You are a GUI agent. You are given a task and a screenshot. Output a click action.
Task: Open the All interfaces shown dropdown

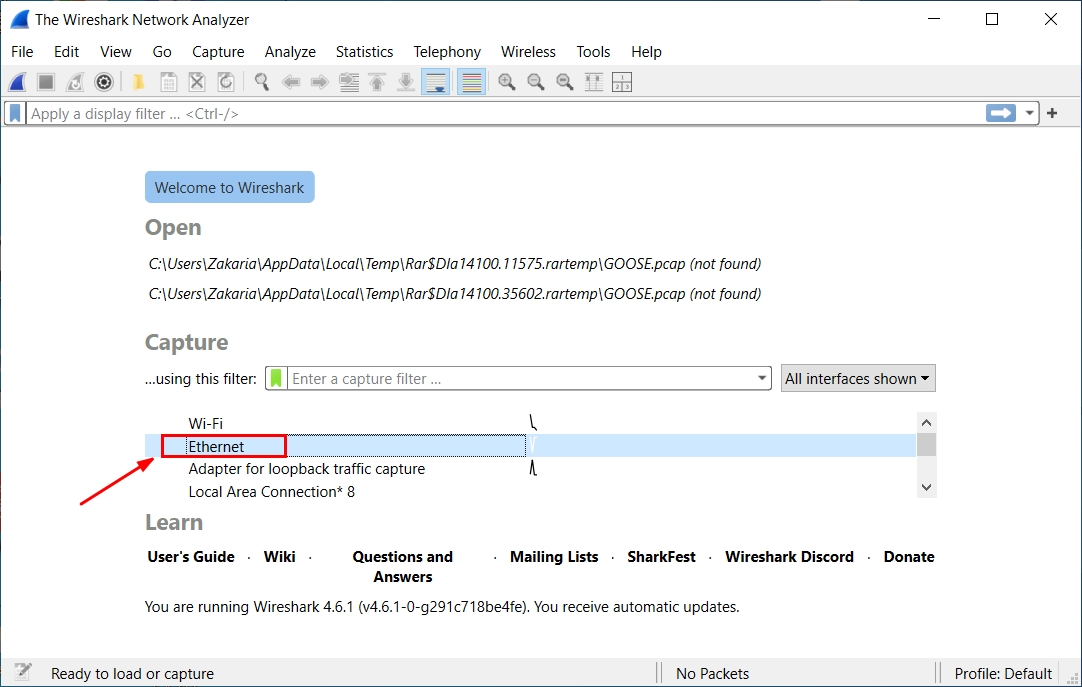click(x=858, y=379)
